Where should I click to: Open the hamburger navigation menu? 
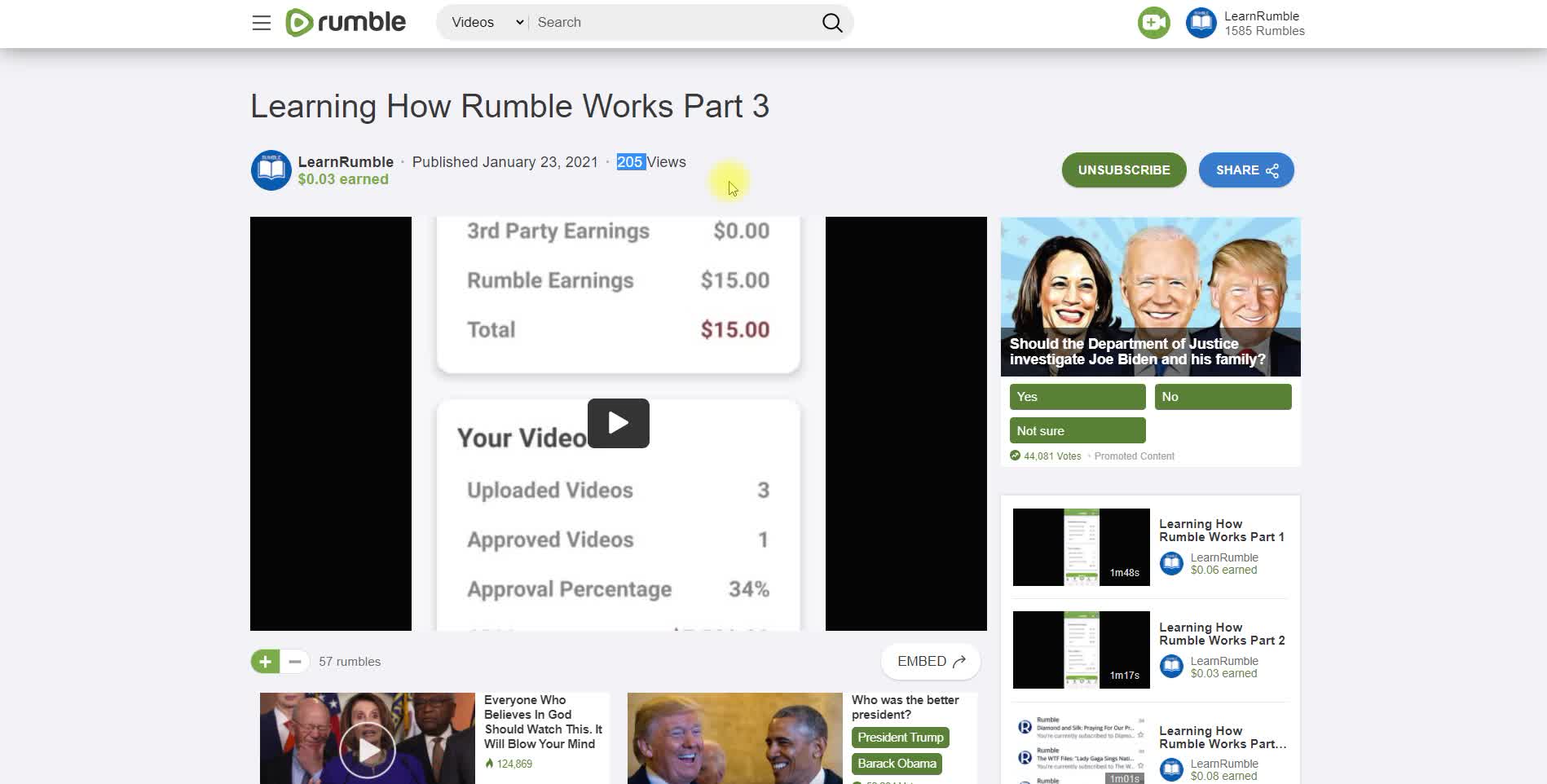click(x=261, y=23)
